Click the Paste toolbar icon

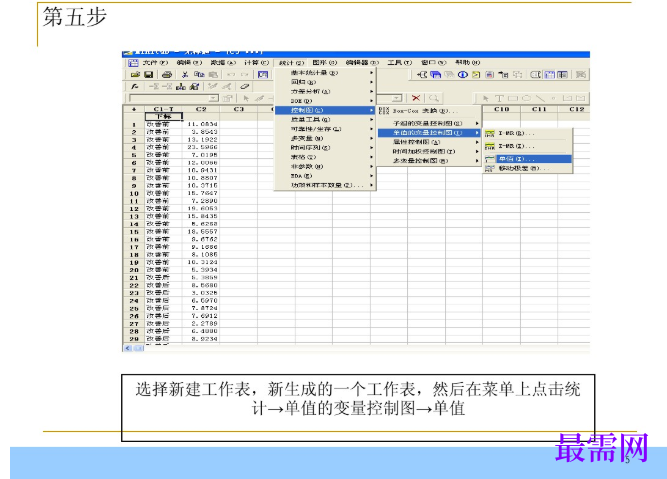click(x=213, y=74)
